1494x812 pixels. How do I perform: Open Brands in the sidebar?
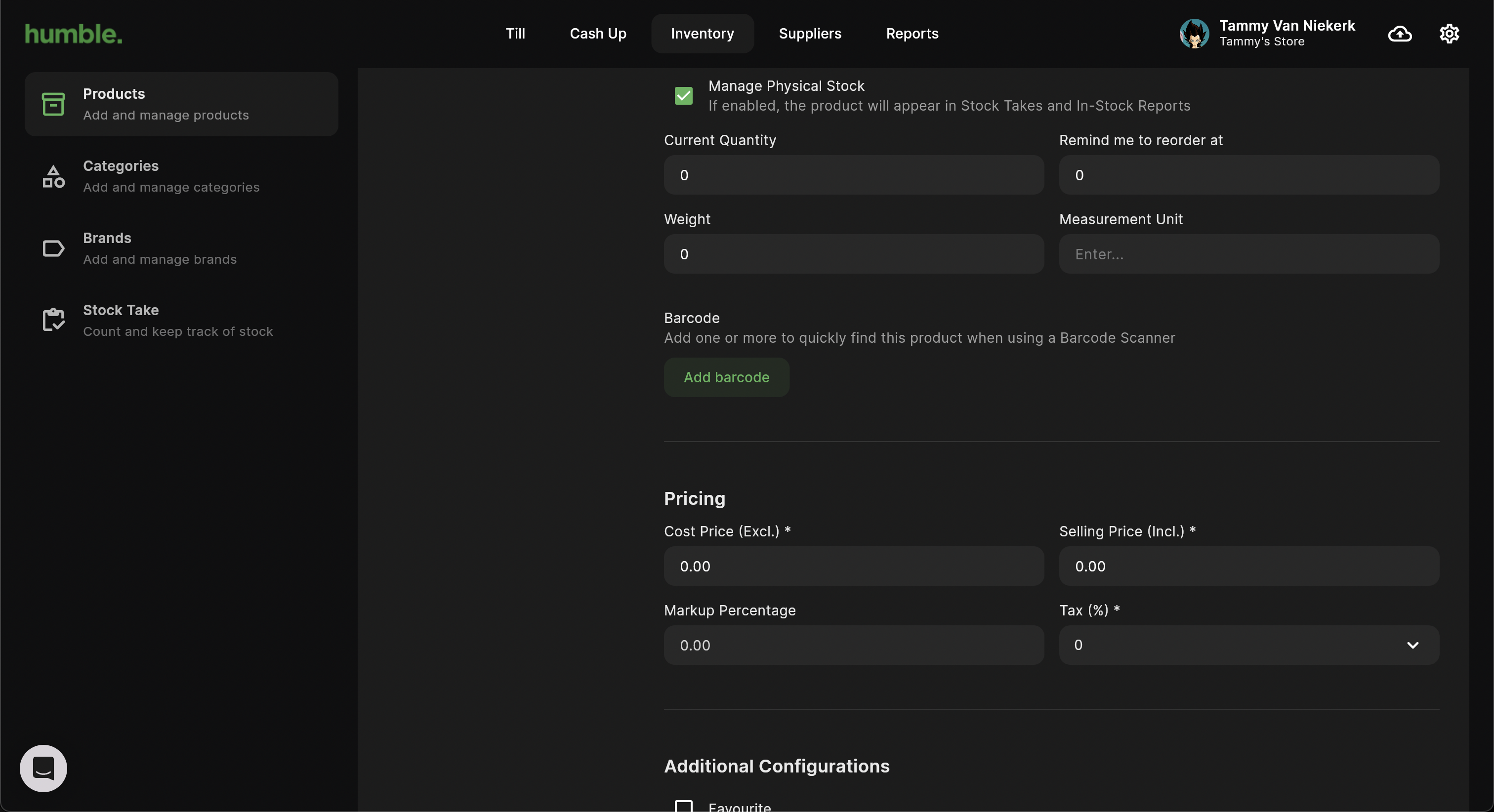click(x=181, y=248)
